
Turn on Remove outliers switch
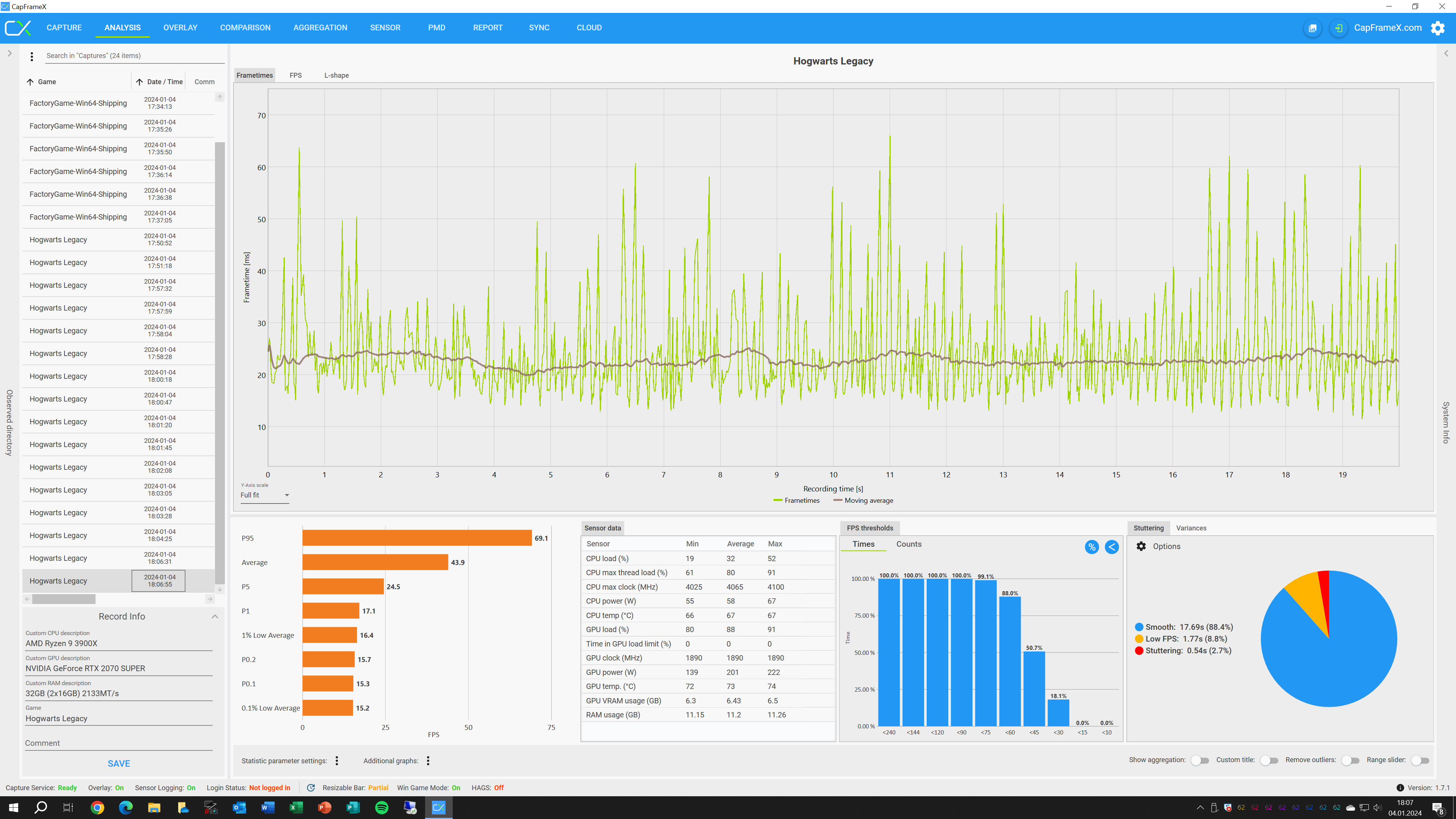1350,760
